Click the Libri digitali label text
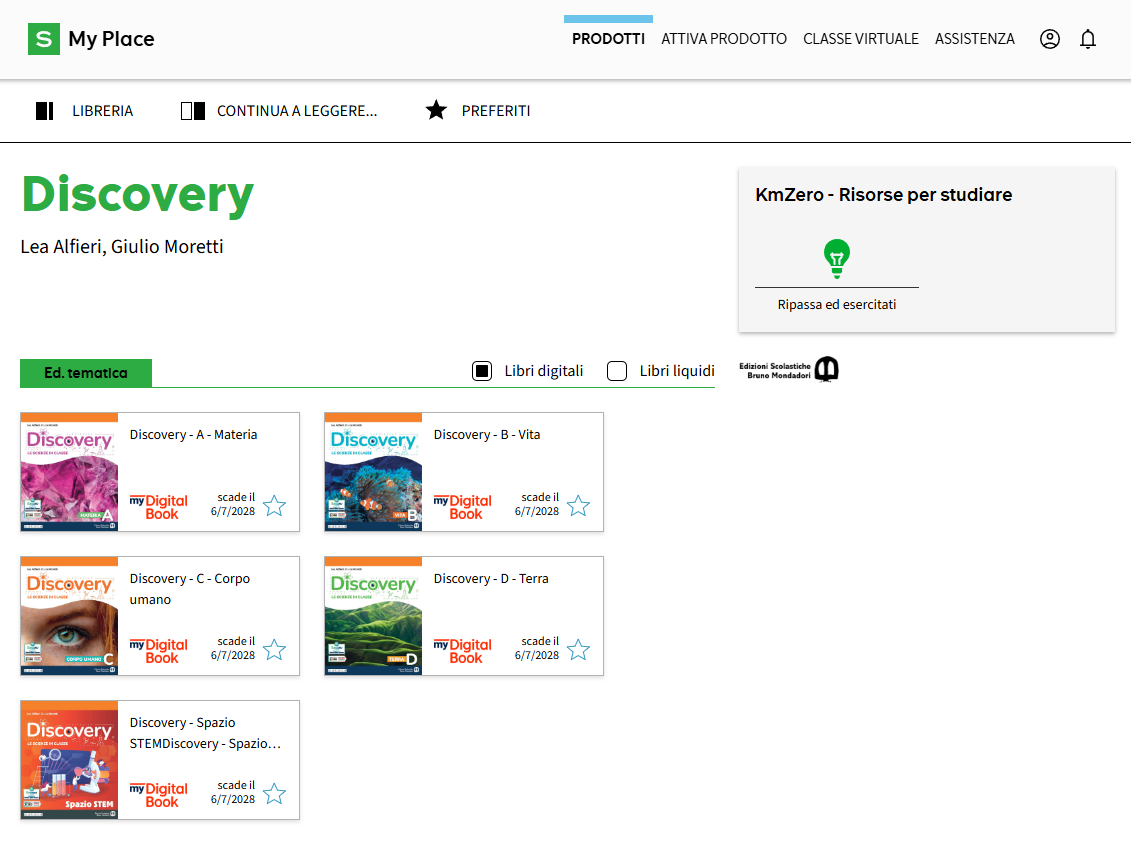 tap(544, 371)
